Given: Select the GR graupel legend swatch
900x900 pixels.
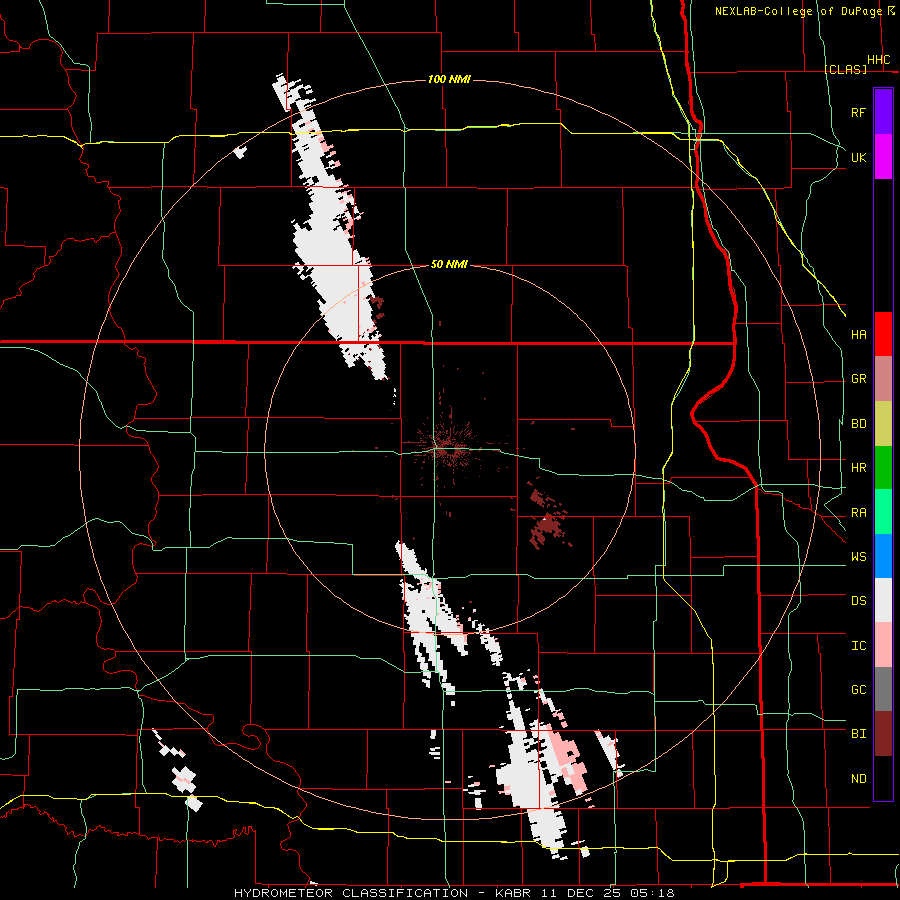Looking at the screenshot, I should pos(883,378).
